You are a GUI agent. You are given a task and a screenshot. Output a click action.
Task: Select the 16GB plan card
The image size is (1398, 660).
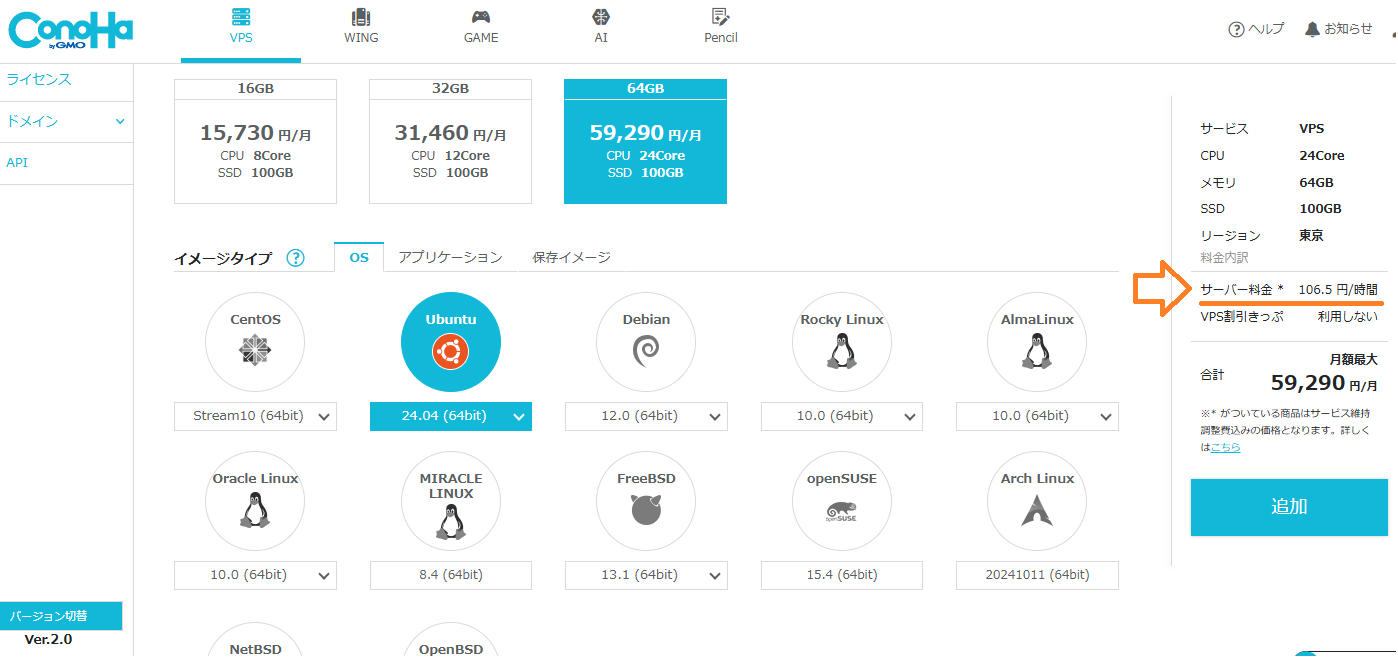(255, 141)
